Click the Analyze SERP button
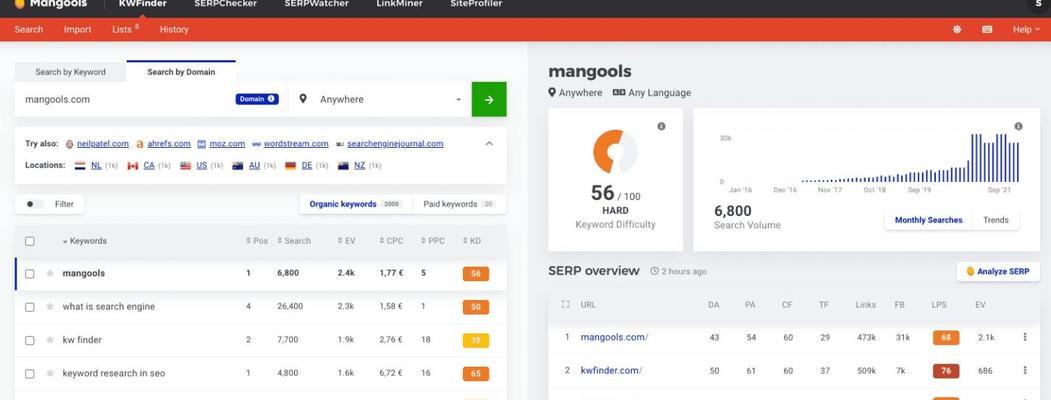The height and width of the screenshot is (400, 1051). pos(998,271)
